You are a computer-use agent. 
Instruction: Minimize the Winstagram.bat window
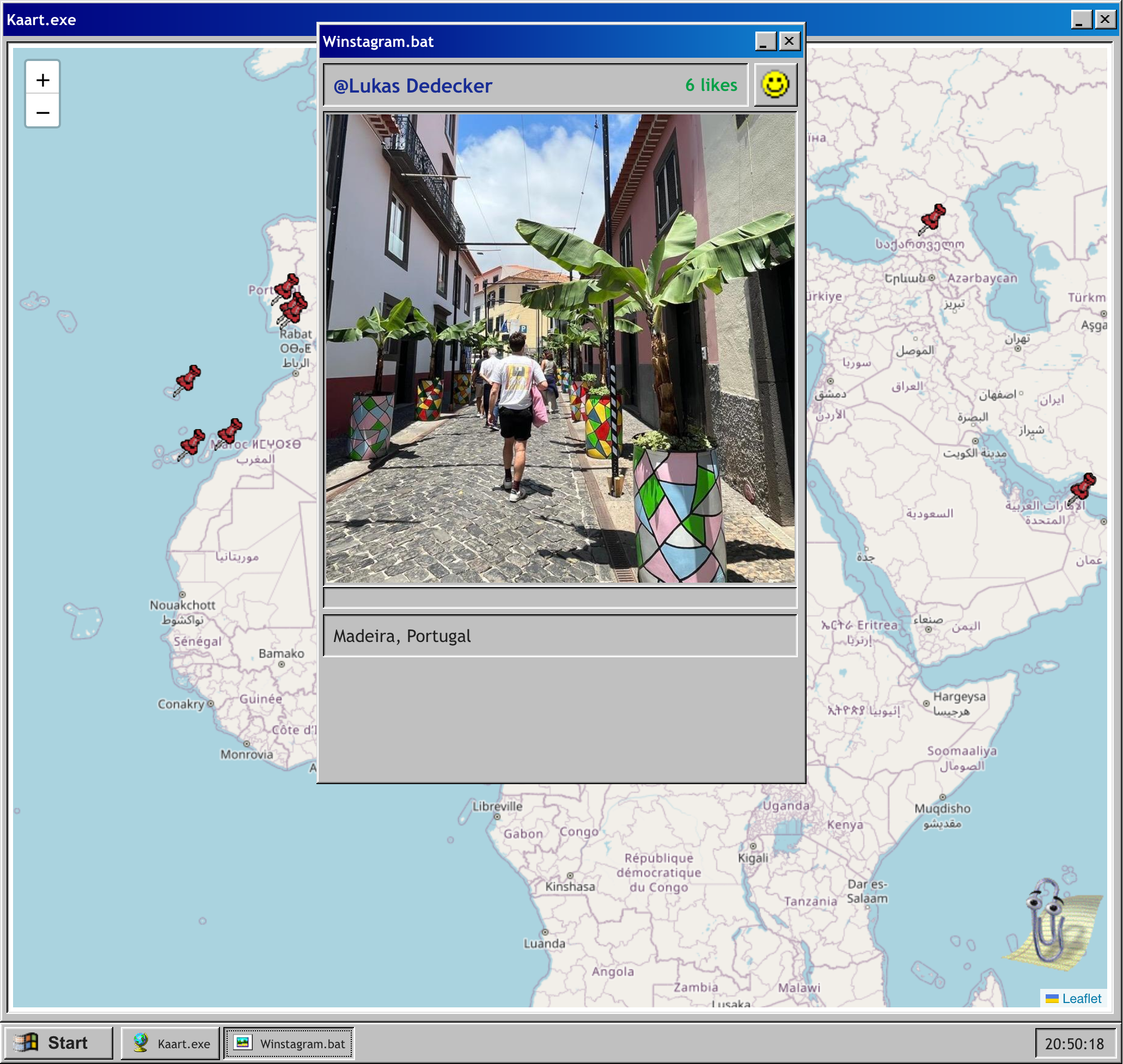765,41
